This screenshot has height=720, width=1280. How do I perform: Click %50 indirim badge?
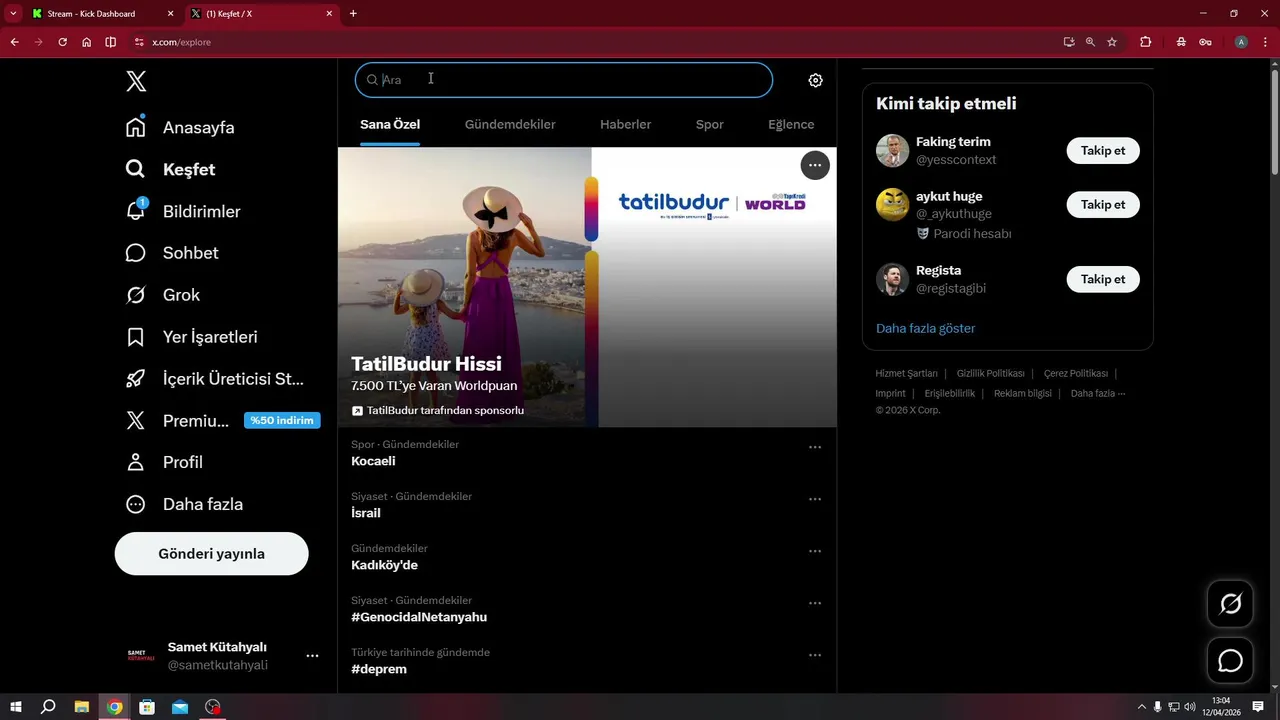282,421
